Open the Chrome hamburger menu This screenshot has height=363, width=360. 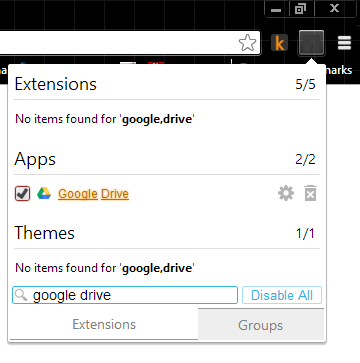tap(344, 43)
